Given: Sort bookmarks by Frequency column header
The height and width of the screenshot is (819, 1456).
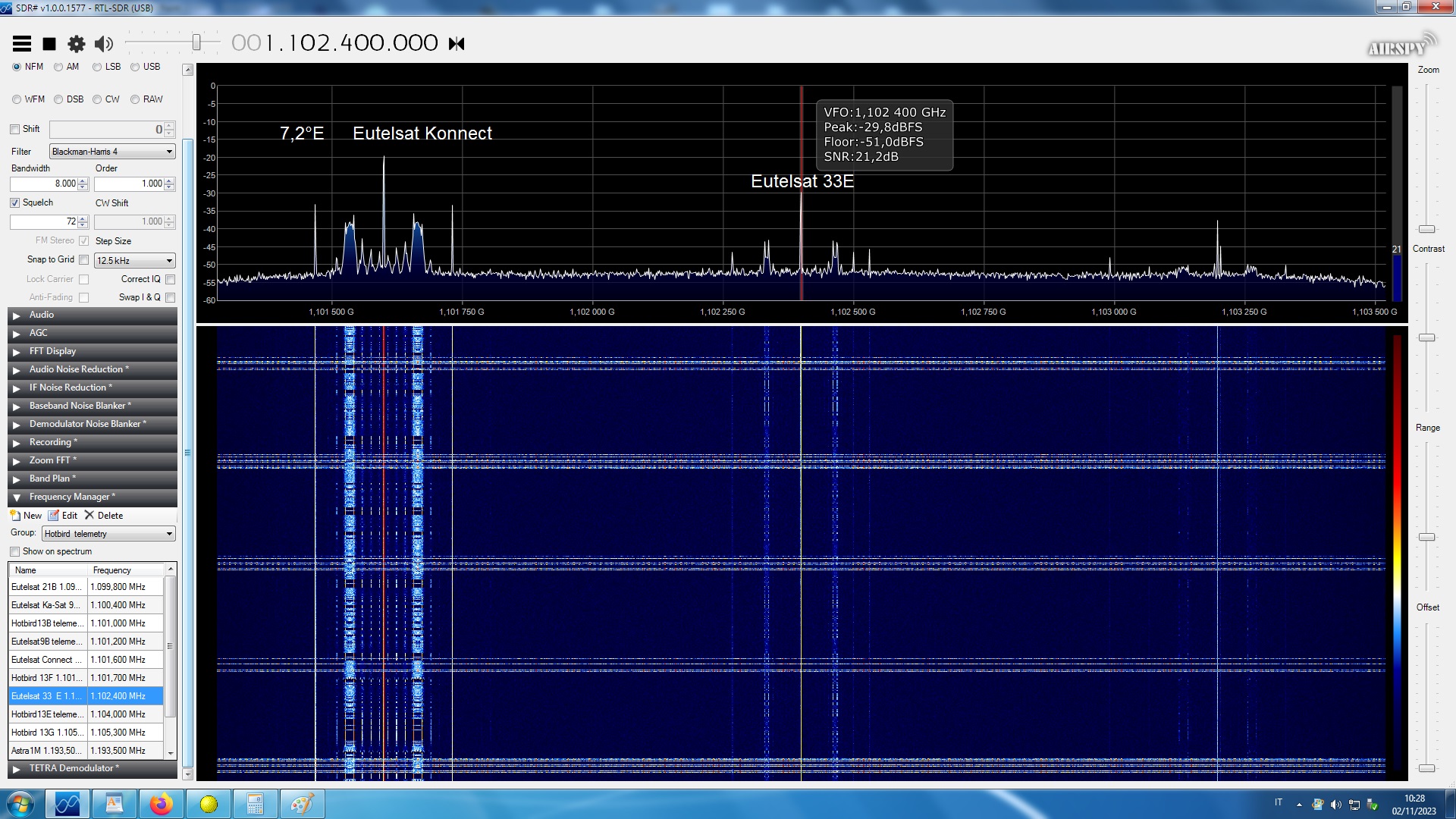Looking at the screenshot, I should [x=126, y=570].
